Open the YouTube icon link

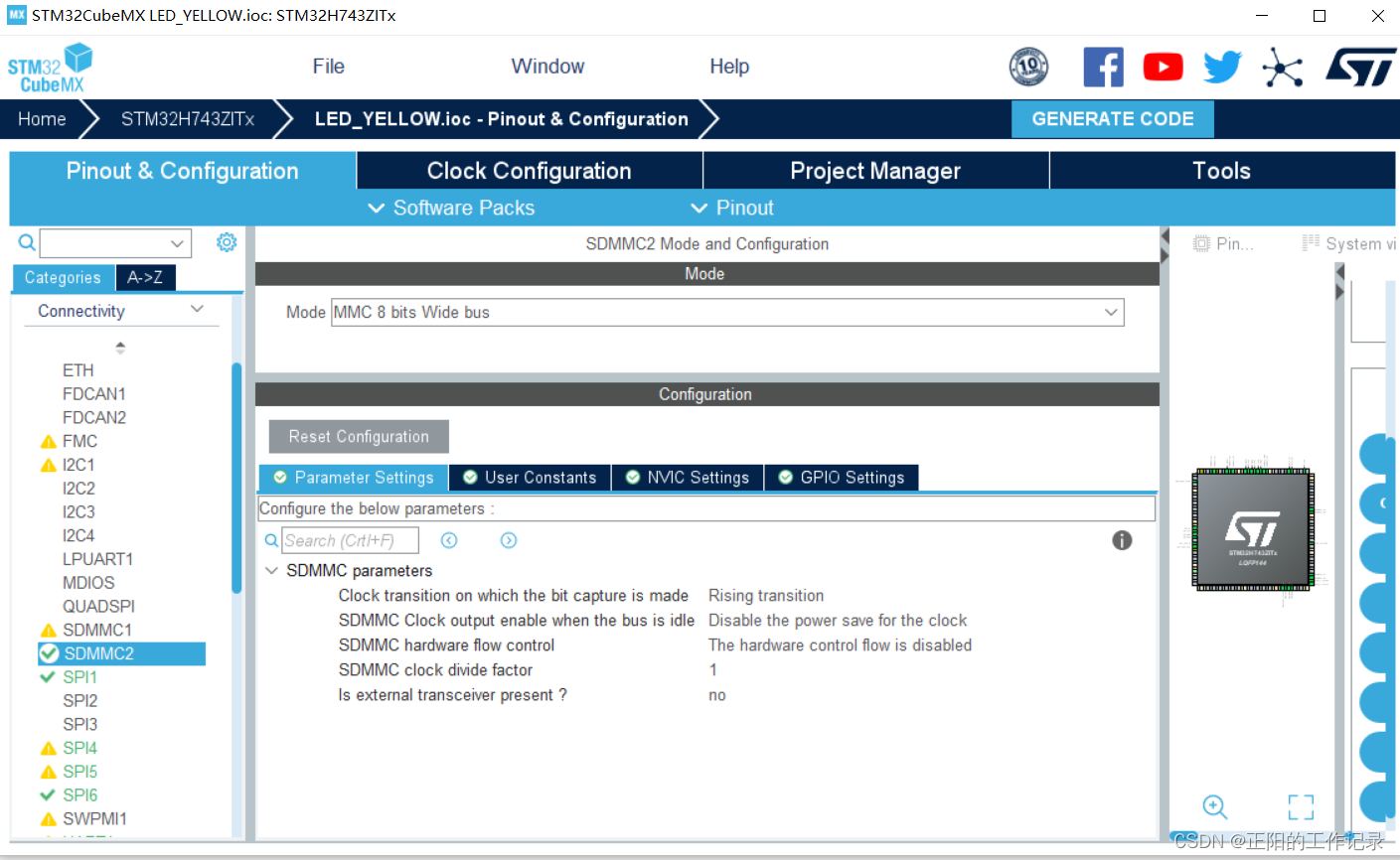tap(1163, 68)
